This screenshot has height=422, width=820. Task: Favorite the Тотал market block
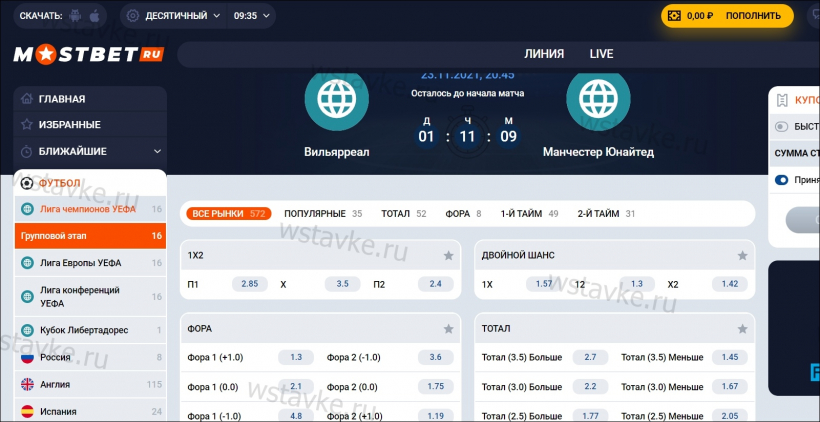point(742,328)
